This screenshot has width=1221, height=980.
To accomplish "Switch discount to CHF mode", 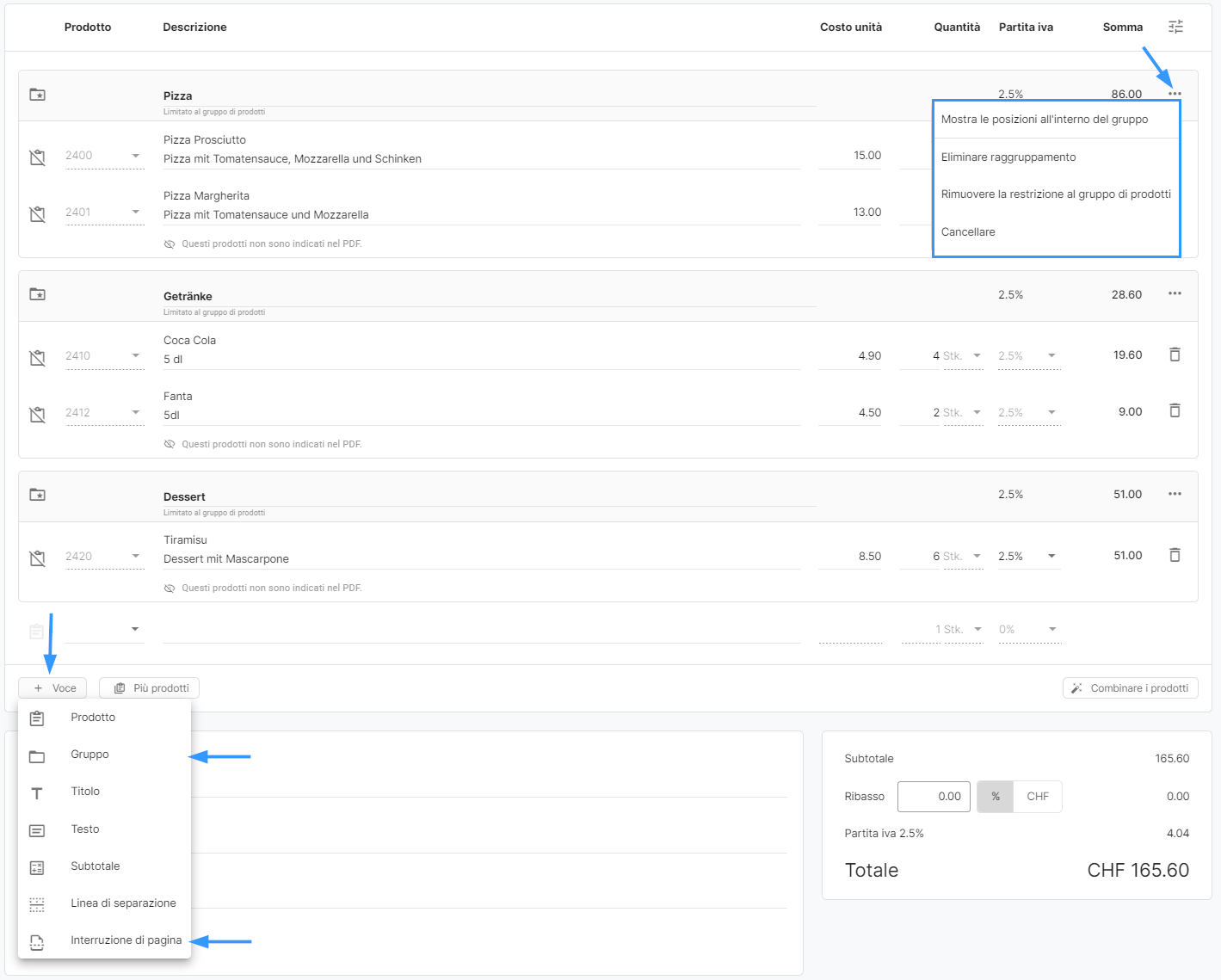I will (1038, 797).
